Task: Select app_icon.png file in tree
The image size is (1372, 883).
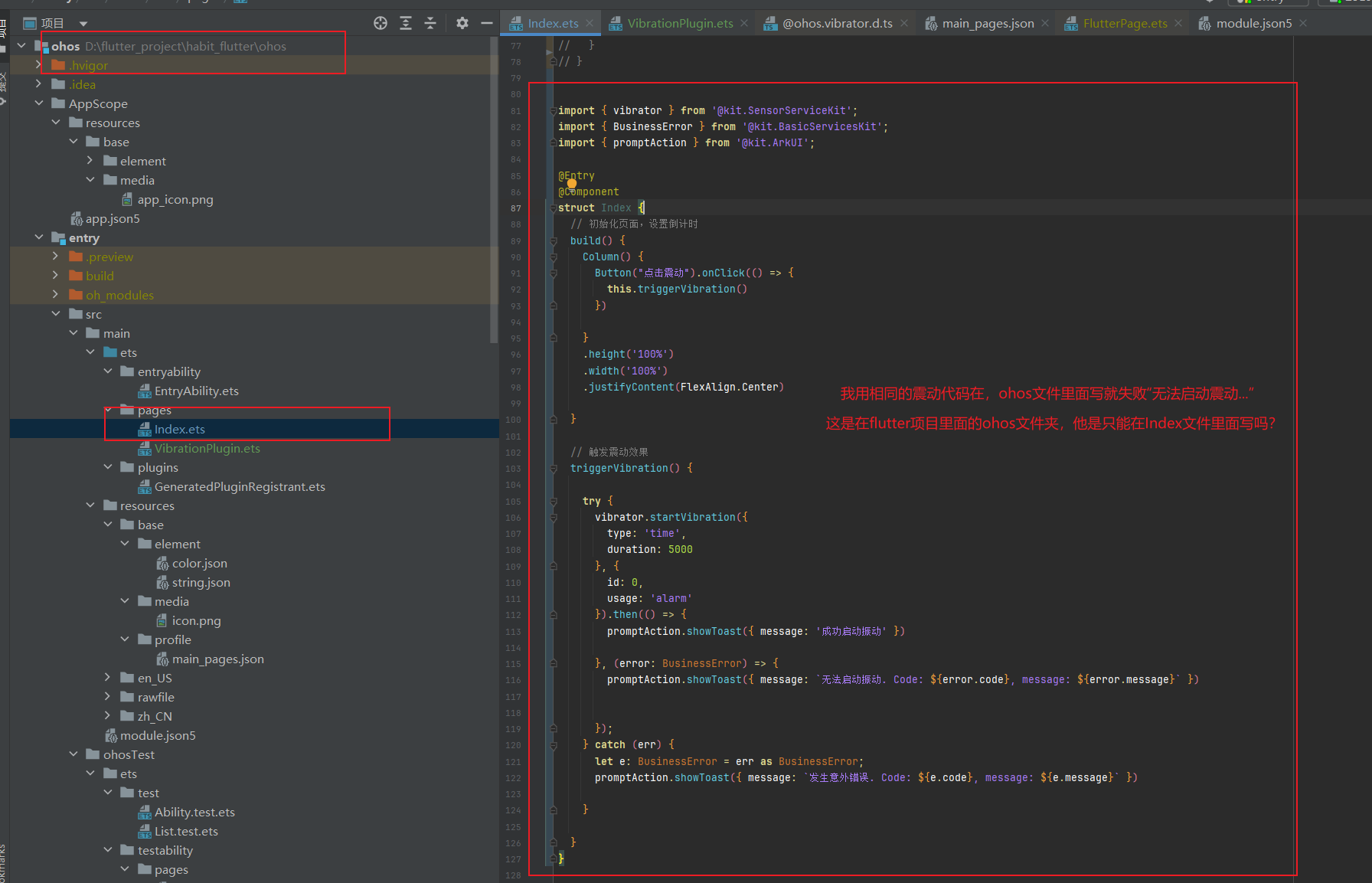Action: 175,199
